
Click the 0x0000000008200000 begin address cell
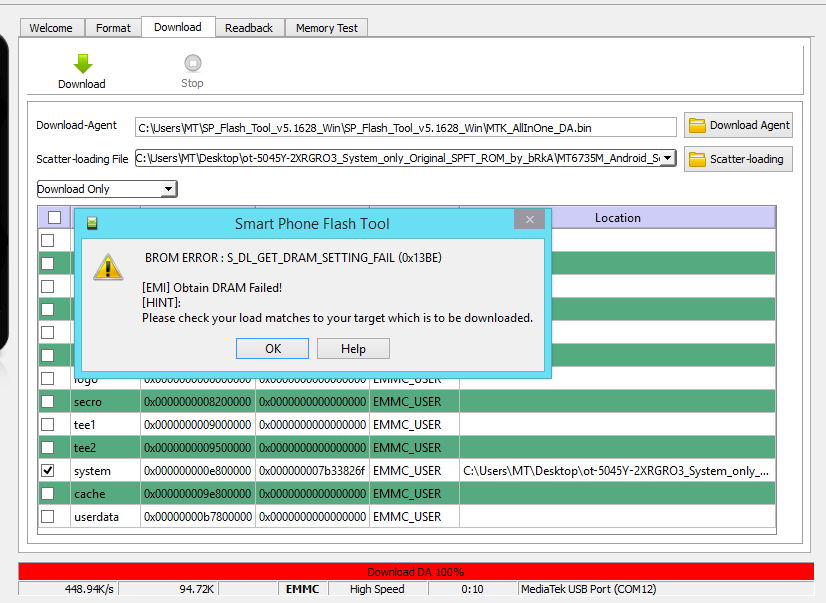point(198,402)
